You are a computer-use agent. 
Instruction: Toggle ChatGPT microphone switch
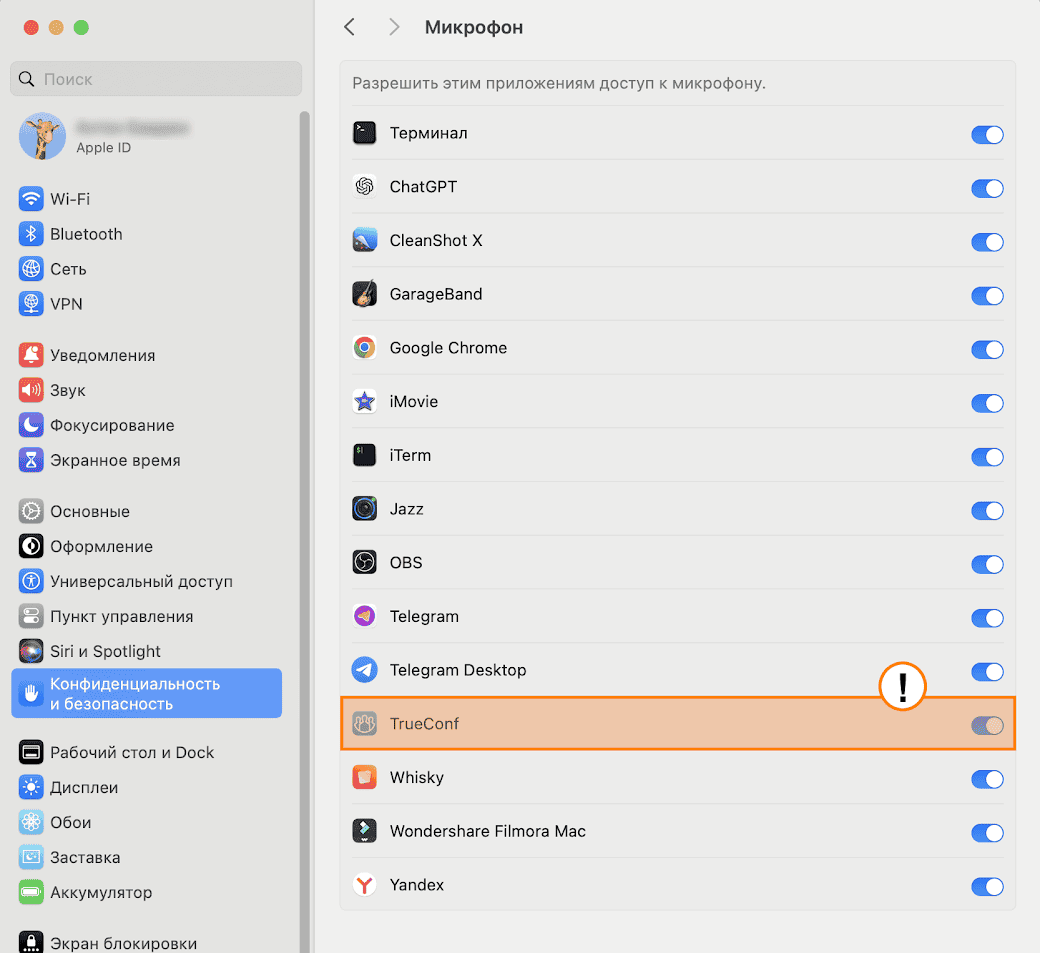pos(987,188)
